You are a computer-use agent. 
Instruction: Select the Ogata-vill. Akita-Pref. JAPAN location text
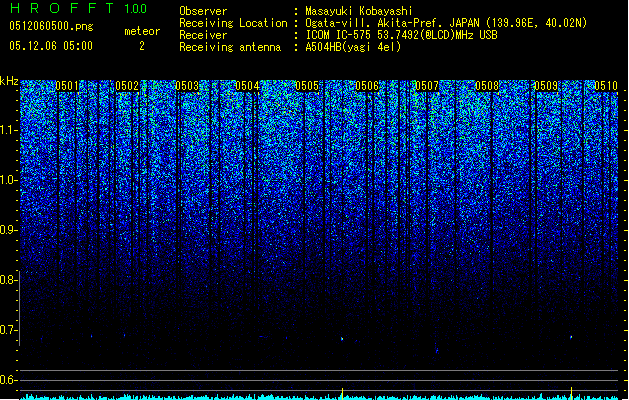446,23
